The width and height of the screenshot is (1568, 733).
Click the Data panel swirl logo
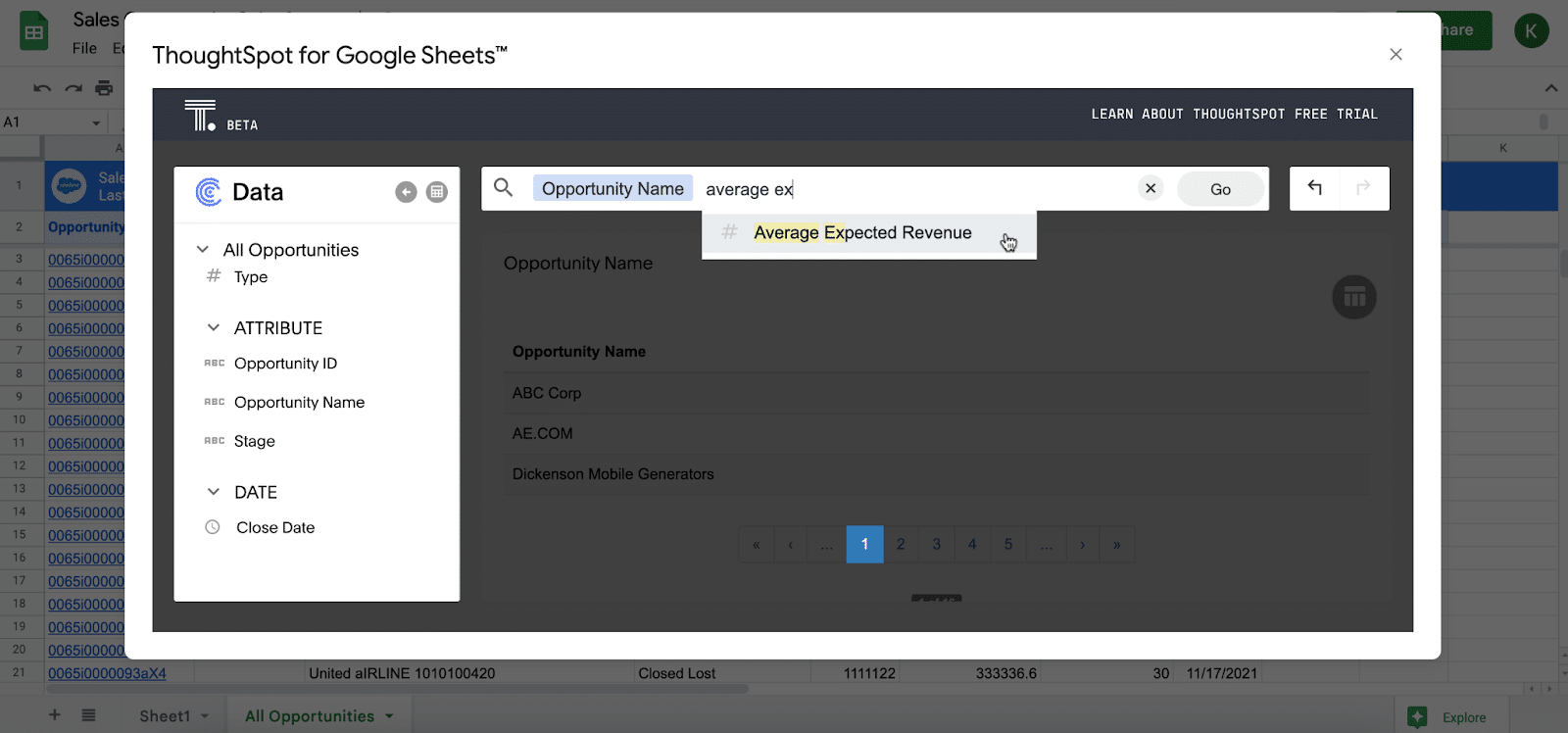tap(208, 192)
